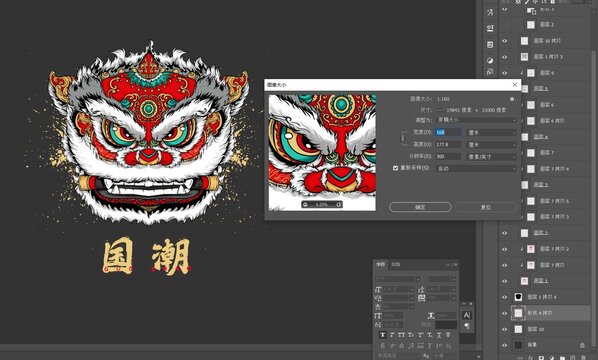The height and width of the screenshot is (360, 598).
Task: Toggle Subscript in the Character panel
Action: coord(430,335)
